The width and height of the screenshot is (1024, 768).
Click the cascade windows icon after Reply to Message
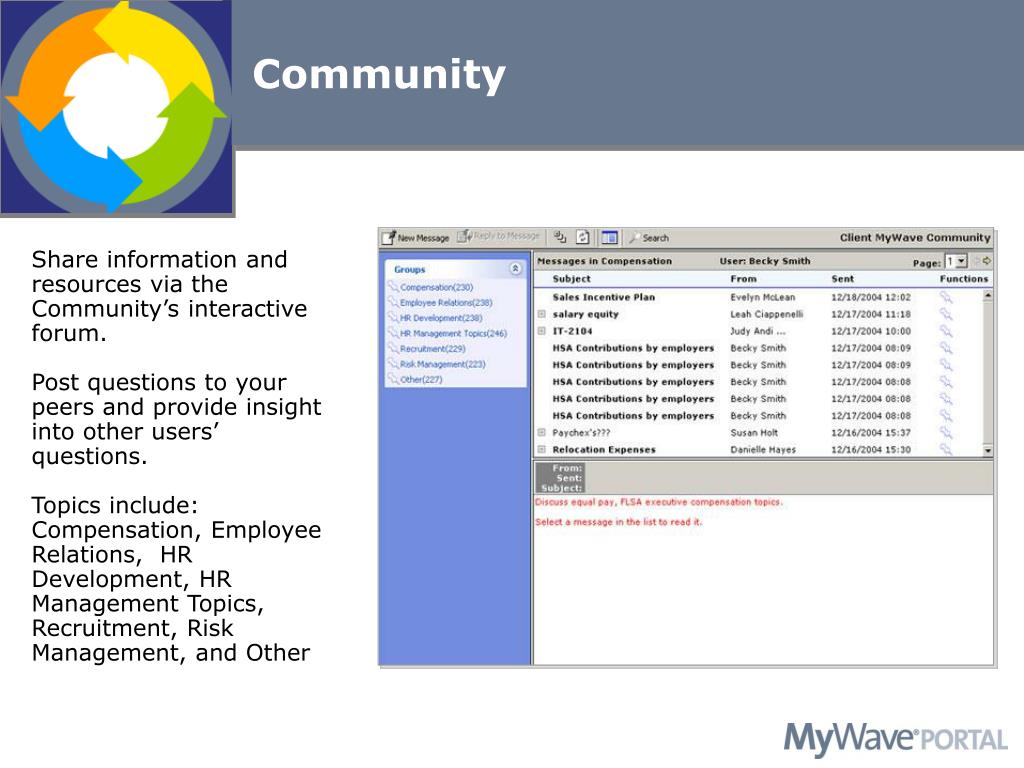[x=560, y=237]
